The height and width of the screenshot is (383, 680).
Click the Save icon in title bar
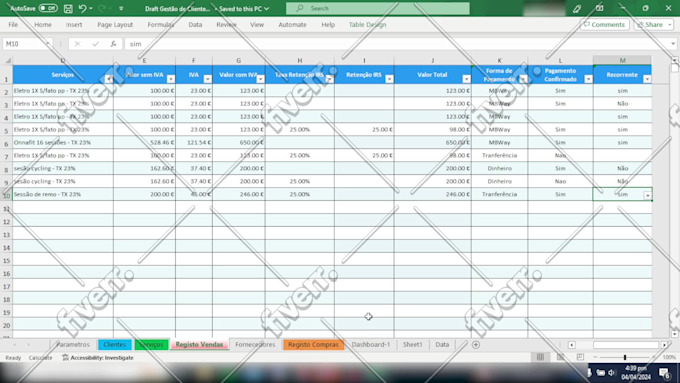tap(68, 8)
